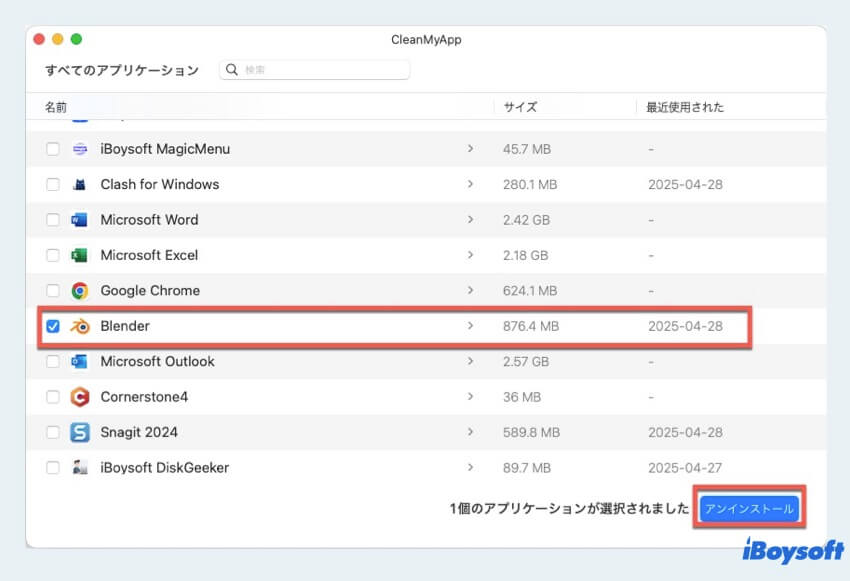
Task: Sort by the 最近使用された column header
Action: 685,107
